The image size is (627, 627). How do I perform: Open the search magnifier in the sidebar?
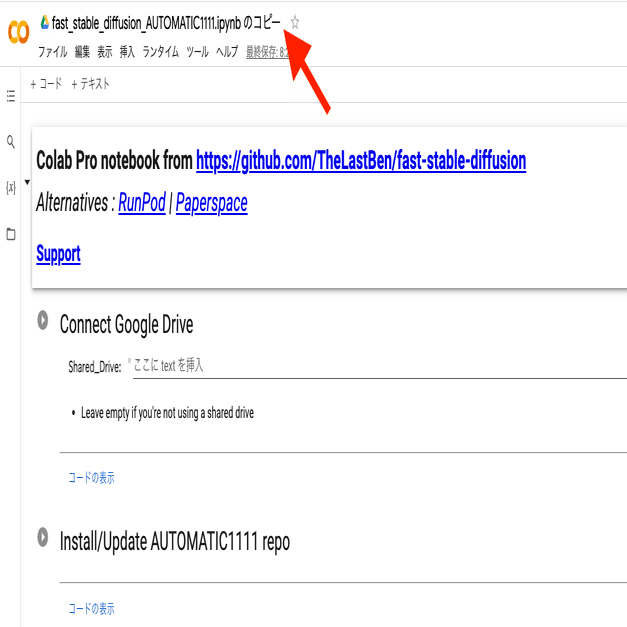point(11,142)
